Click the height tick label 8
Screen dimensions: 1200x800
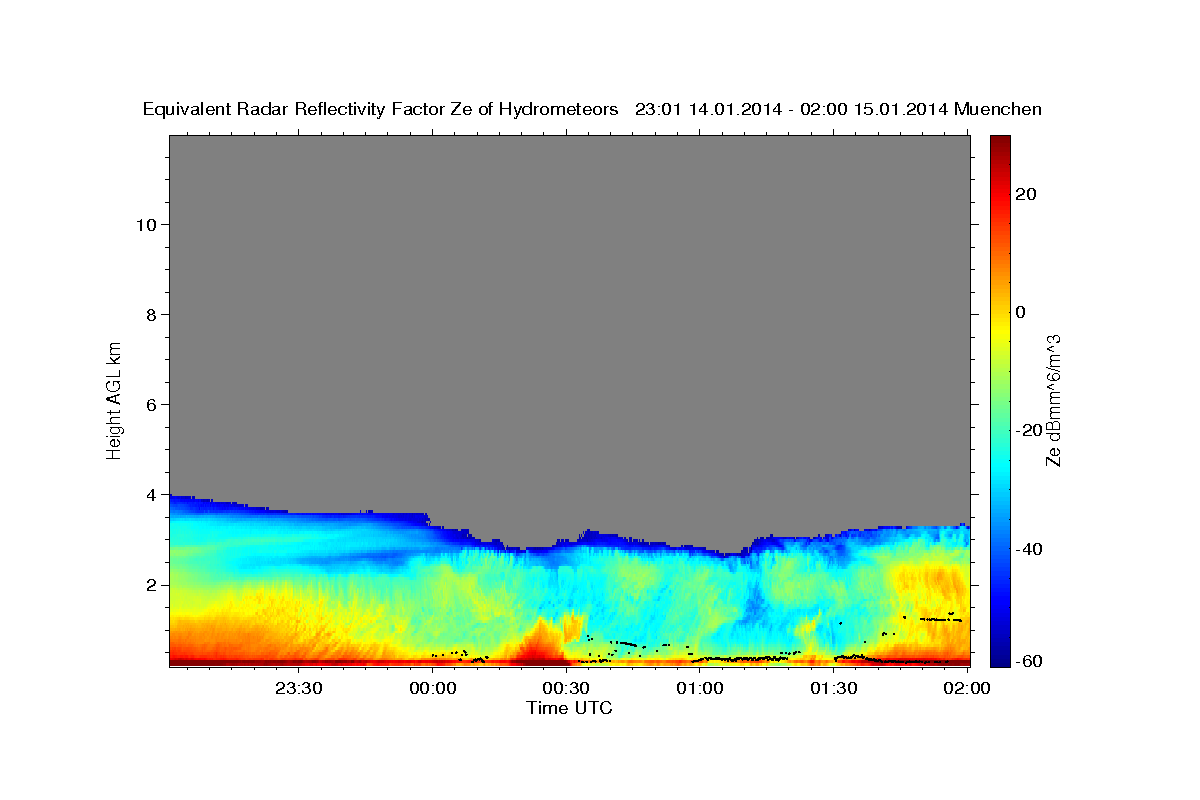pos(150,314)
